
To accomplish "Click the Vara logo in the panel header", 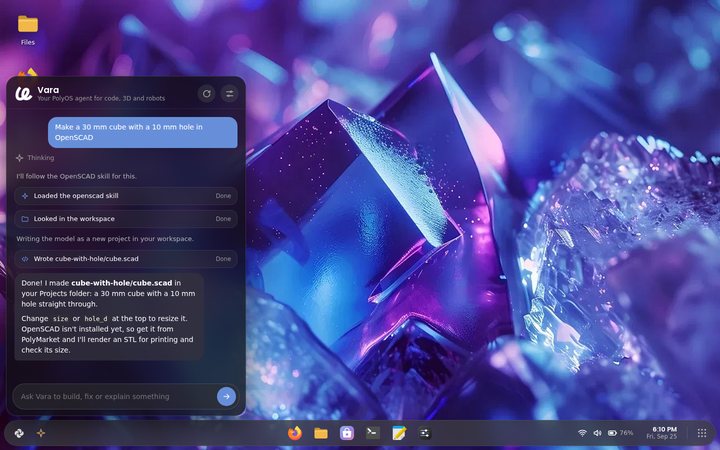I will (x=23, y=94).
